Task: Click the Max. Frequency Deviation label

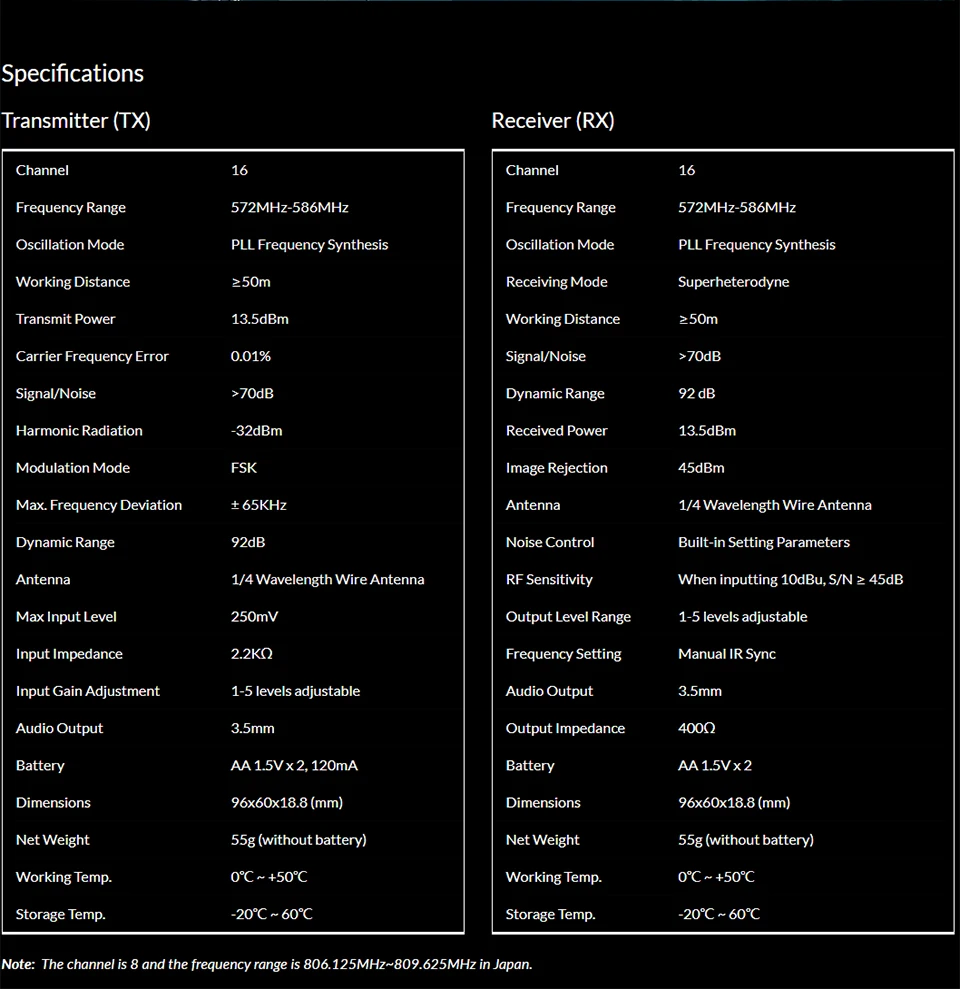Action: (x=99, y=505)
